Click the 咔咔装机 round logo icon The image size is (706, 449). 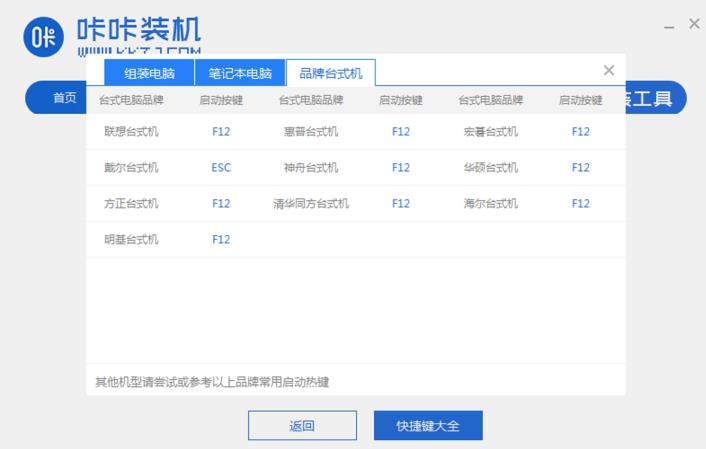click(43, 37)
